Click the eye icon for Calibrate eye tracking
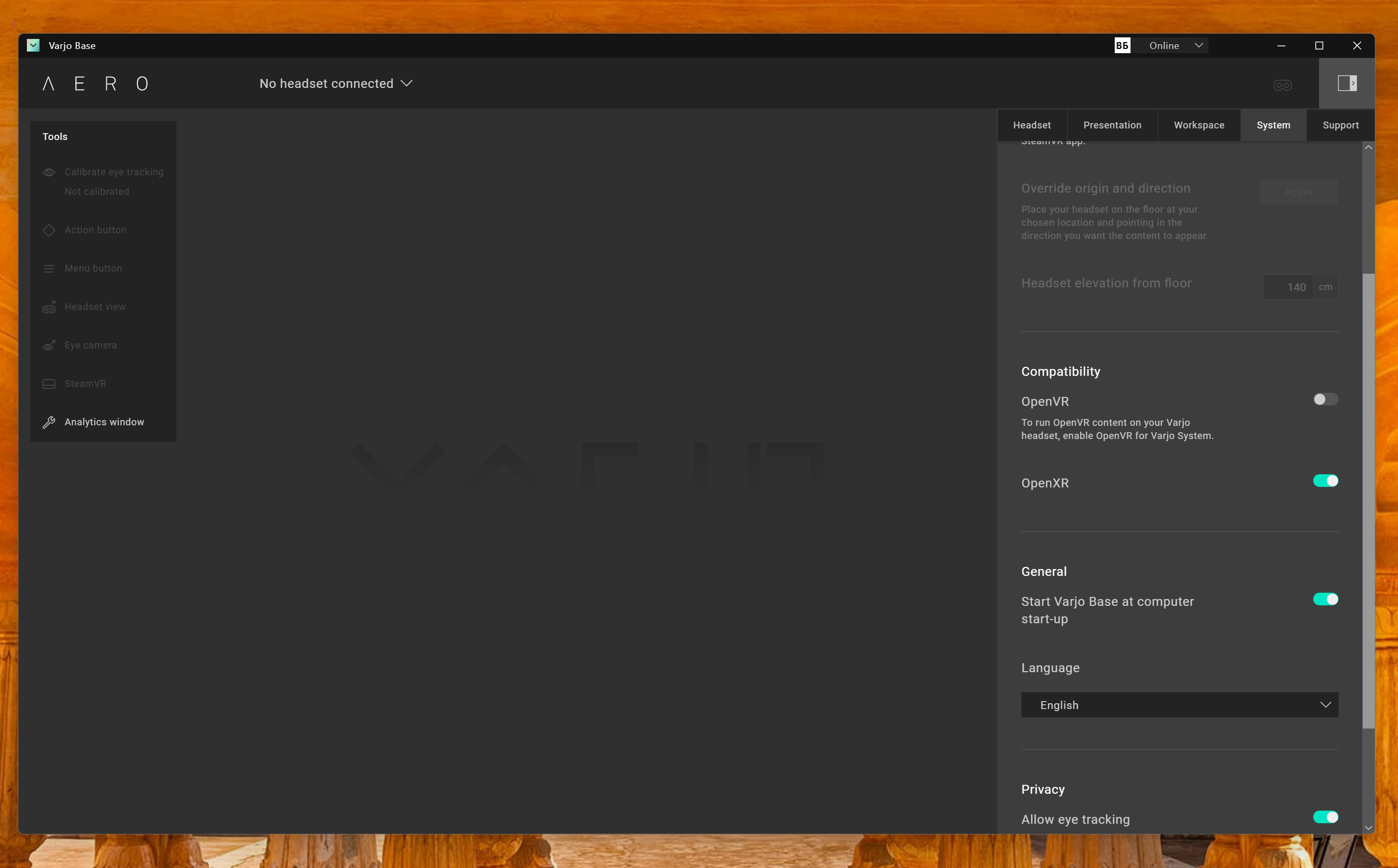The image size is (1398, 868). pyautogui.click(x=49, y=172)
